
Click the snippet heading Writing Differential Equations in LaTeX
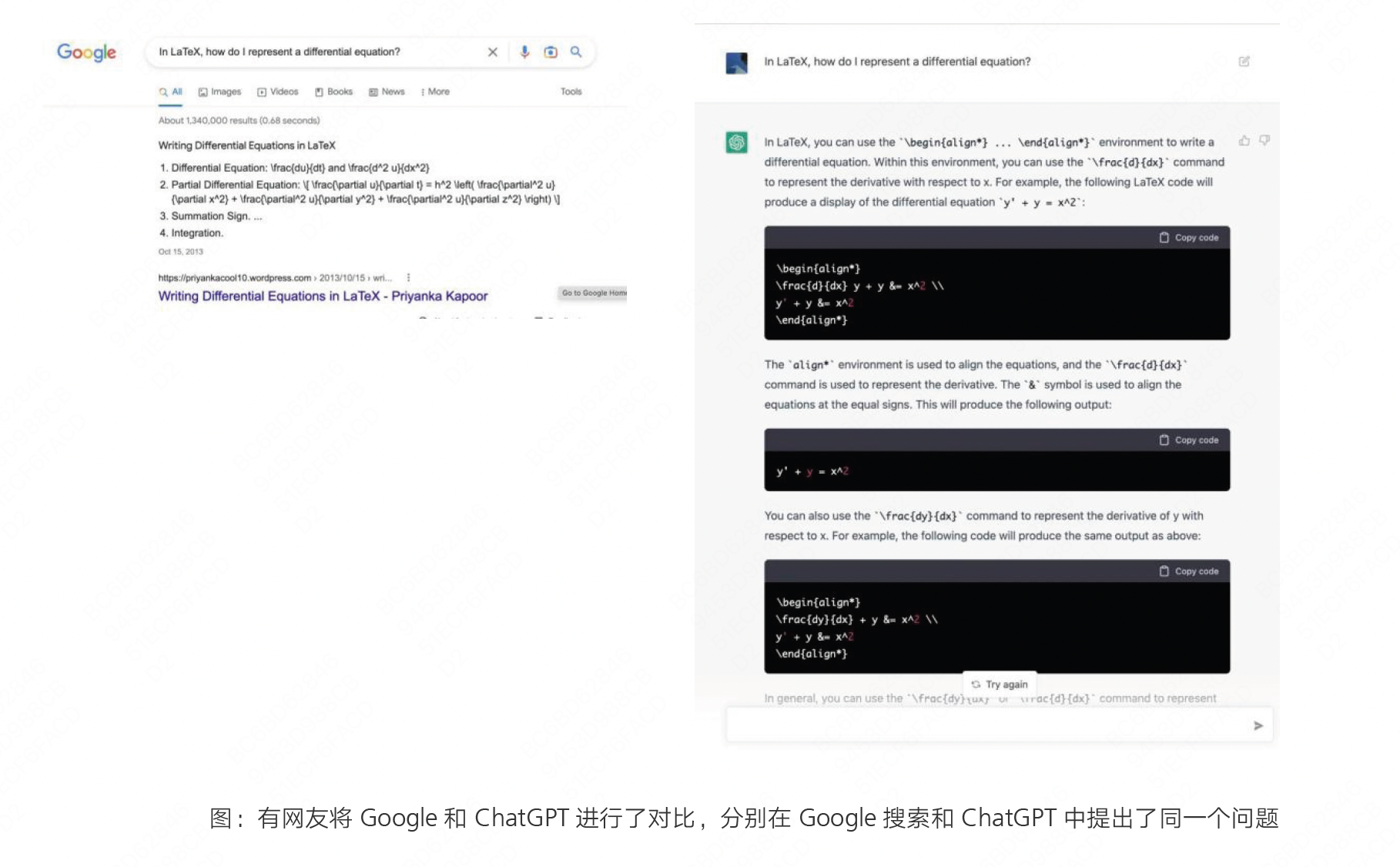pos(246,146)
